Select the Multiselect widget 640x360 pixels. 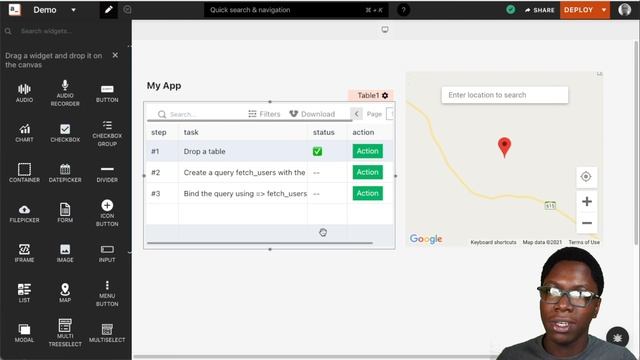[x=107, y=333]
